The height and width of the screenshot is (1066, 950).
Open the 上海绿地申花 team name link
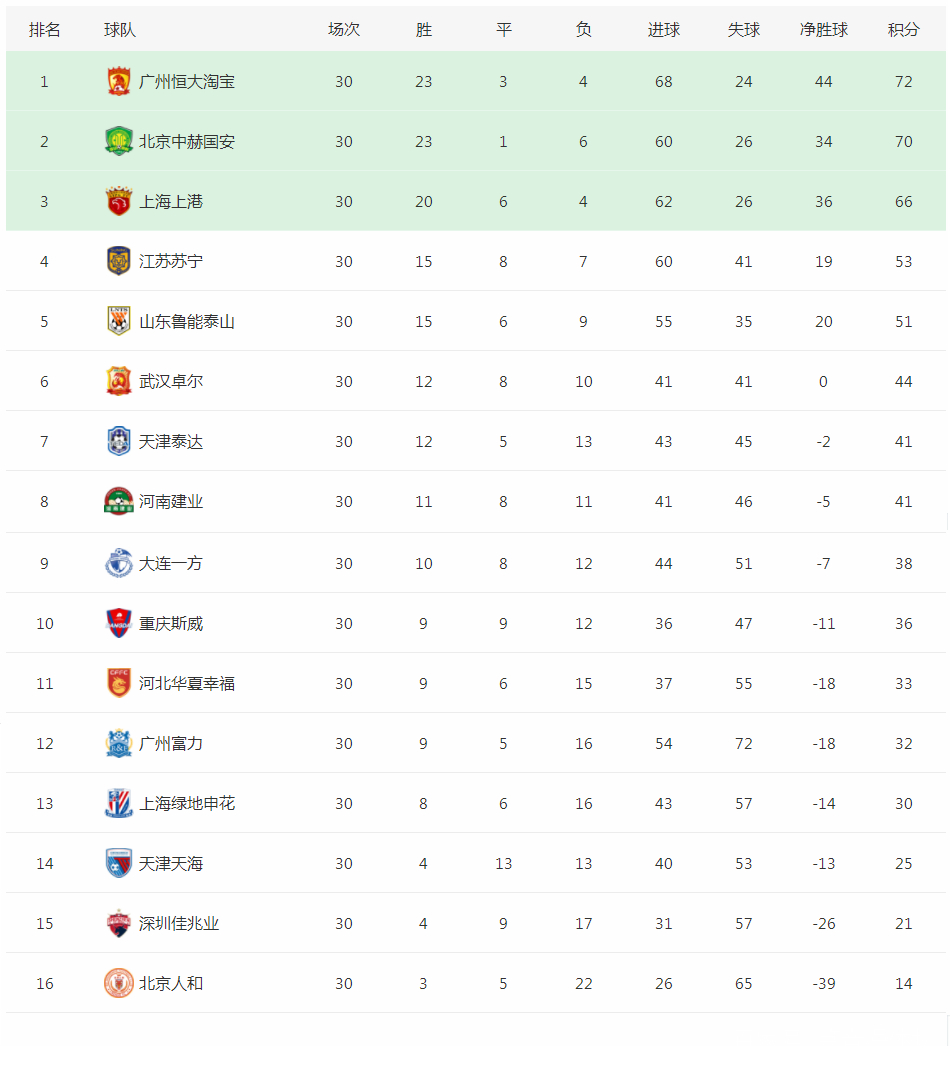[x=187, y=803]
